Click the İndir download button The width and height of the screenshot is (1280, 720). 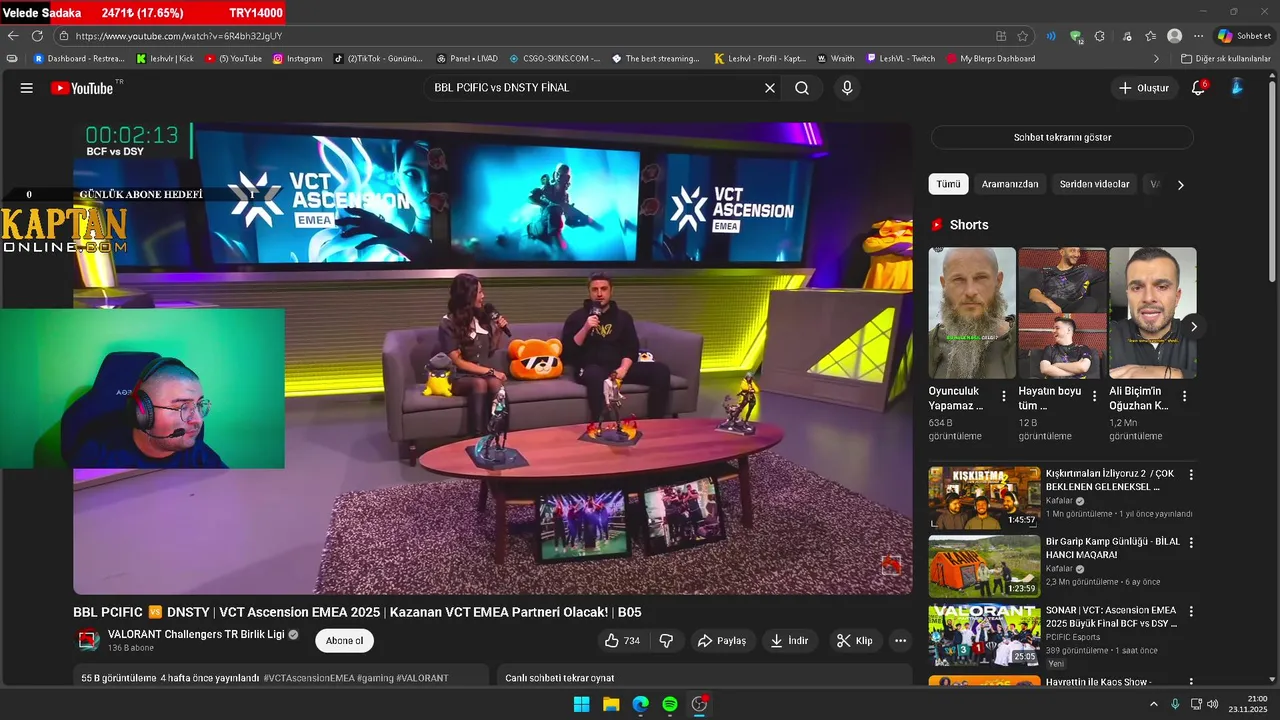point(789,641)
